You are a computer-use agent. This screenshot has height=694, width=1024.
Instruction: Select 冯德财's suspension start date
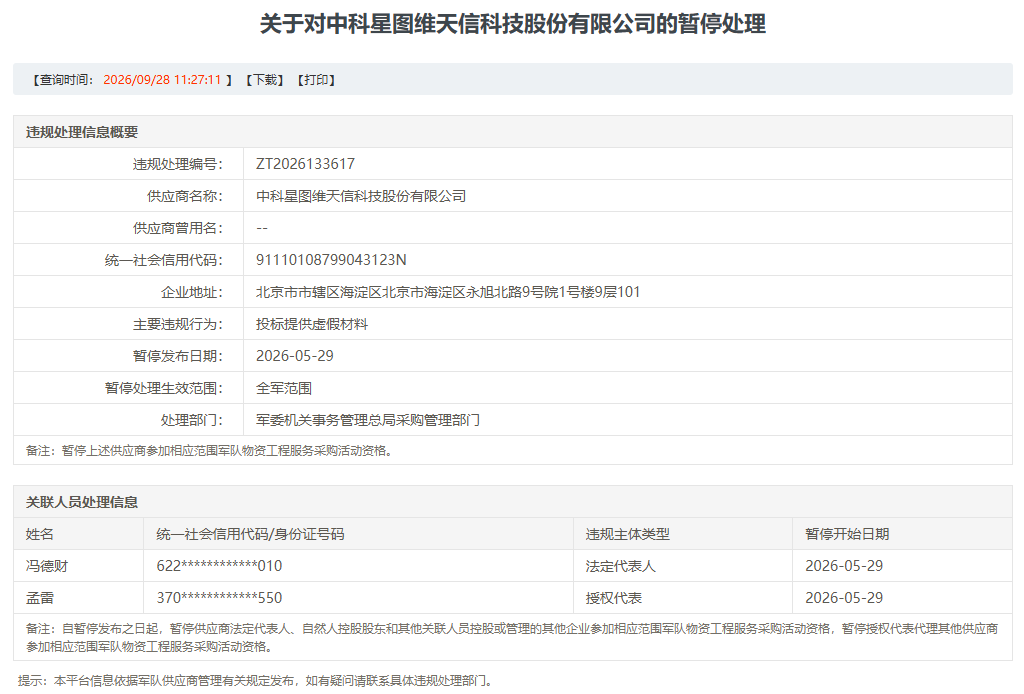coord(844,566)
